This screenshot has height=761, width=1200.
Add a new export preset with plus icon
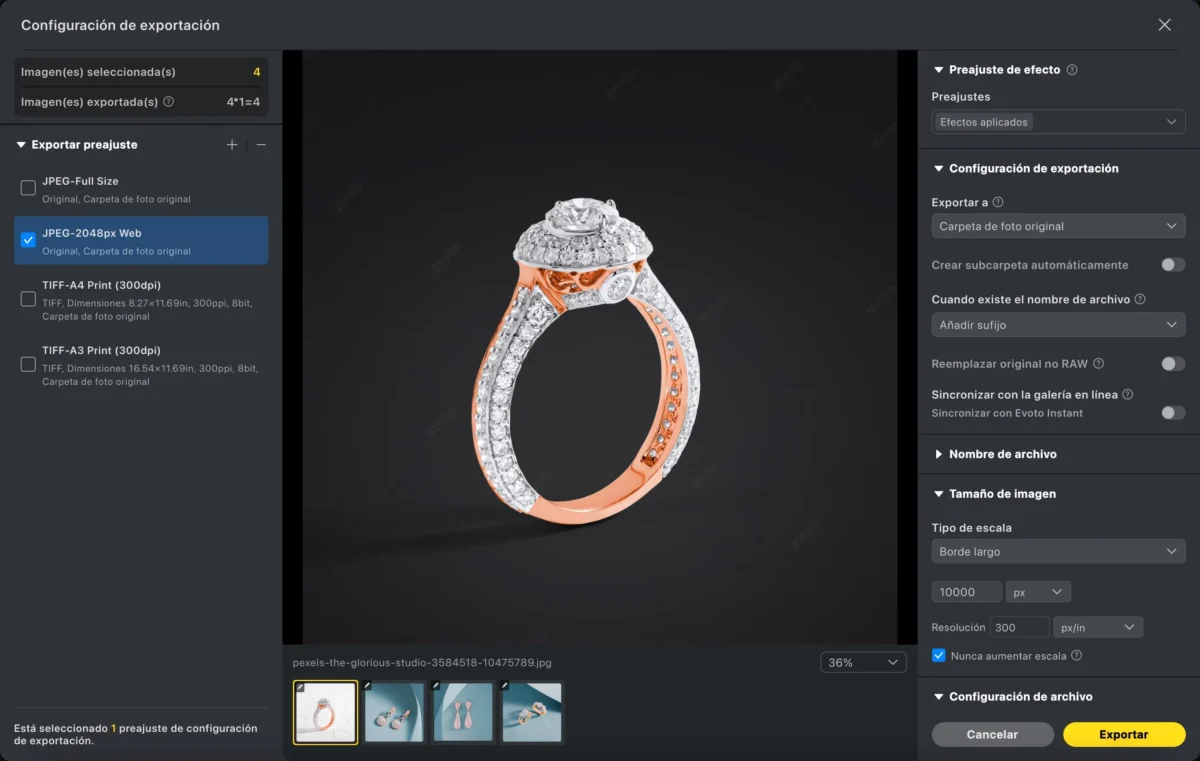232,145
